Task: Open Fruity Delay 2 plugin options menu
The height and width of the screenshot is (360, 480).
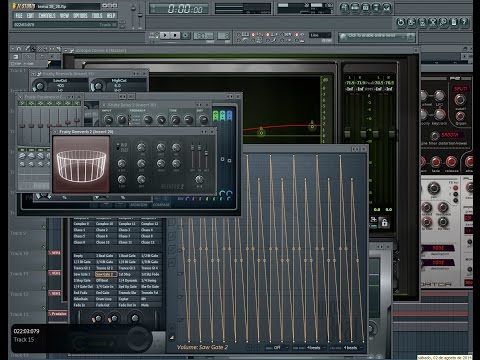Action: 104,105
